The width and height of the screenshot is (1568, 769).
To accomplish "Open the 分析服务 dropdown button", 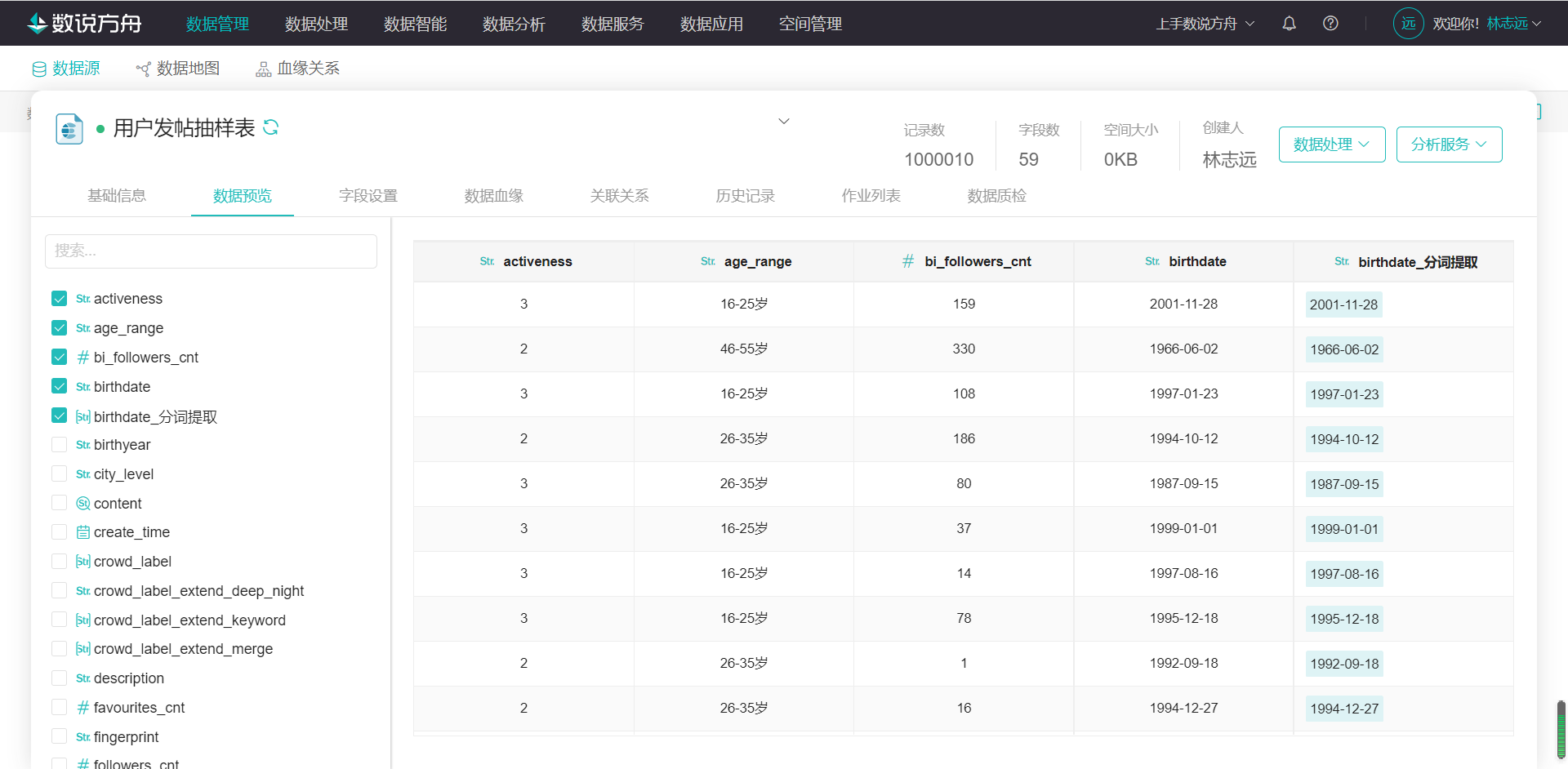I will 1450,144.
